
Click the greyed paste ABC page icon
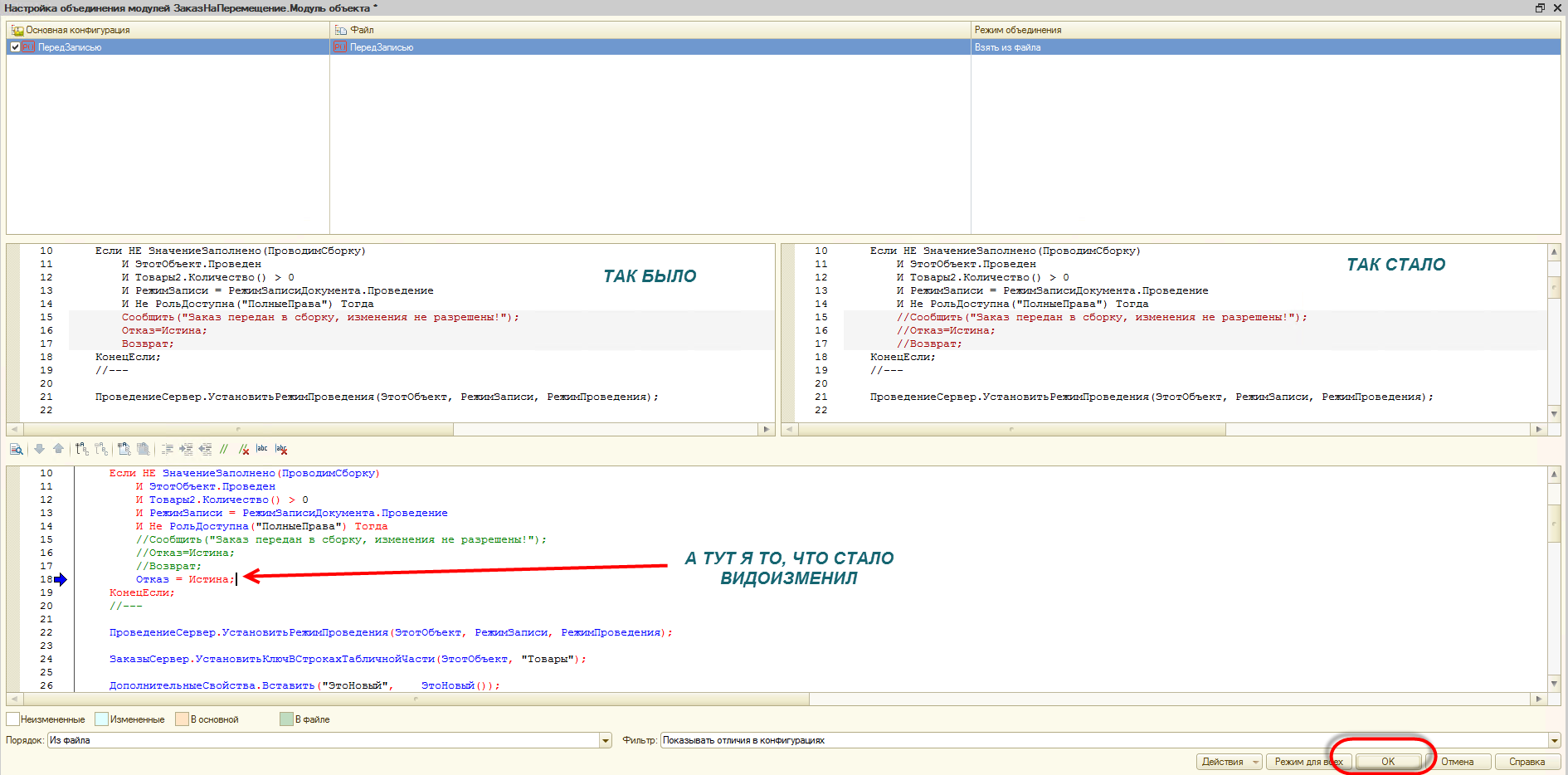144,449
